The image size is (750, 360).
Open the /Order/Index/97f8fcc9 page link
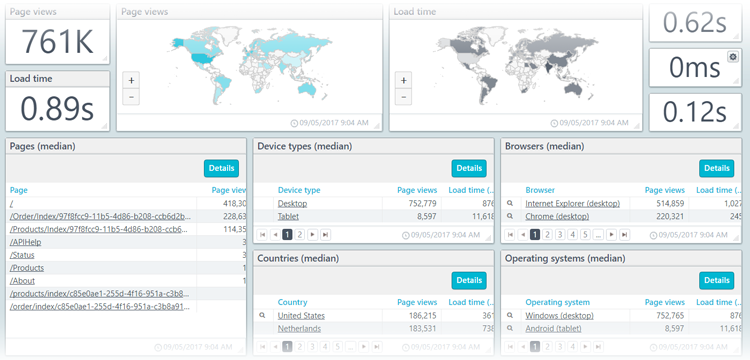pyautogui.click(x=100, y=217)
